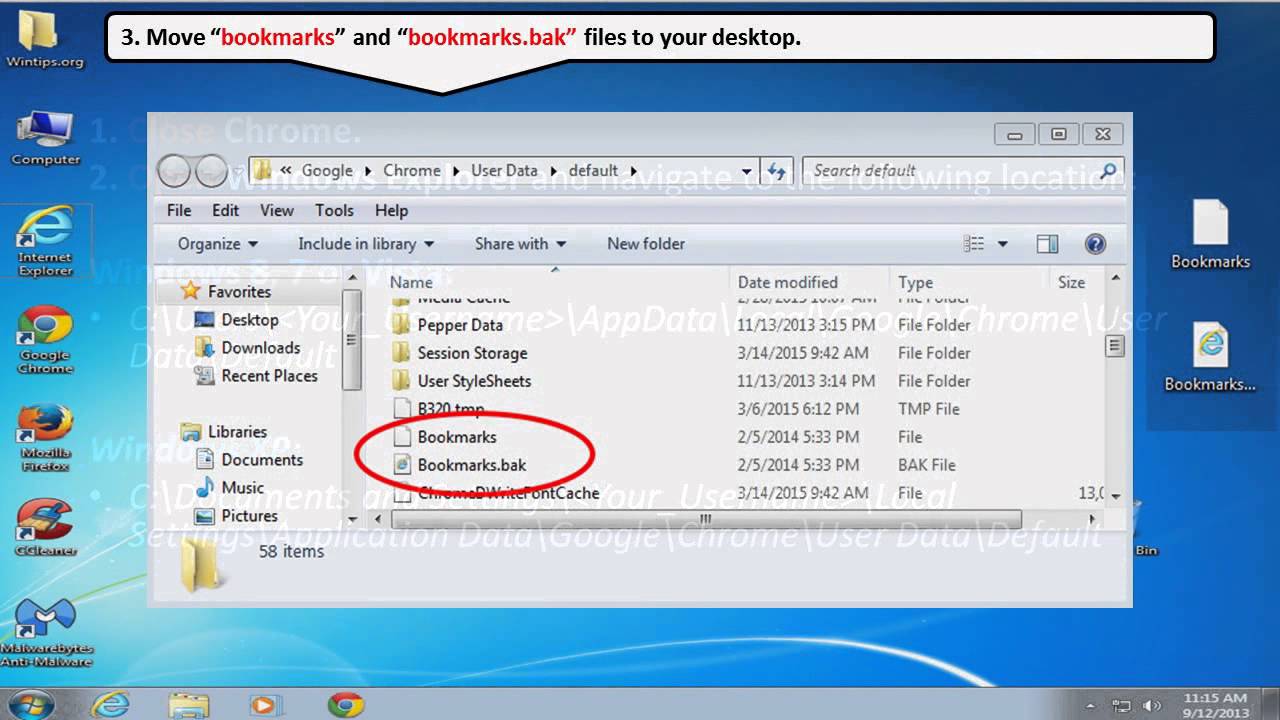
Task: Open the views dropdown arrow
Action: 1002,244
